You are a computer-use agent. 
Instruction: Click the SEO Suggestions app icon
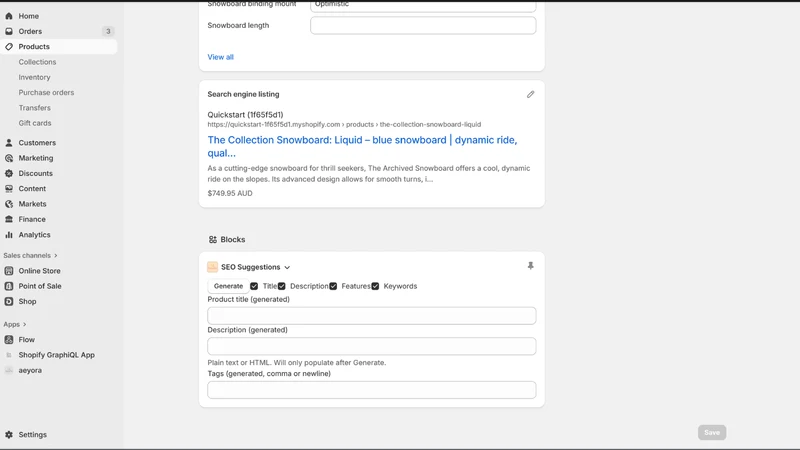point(212,267)
